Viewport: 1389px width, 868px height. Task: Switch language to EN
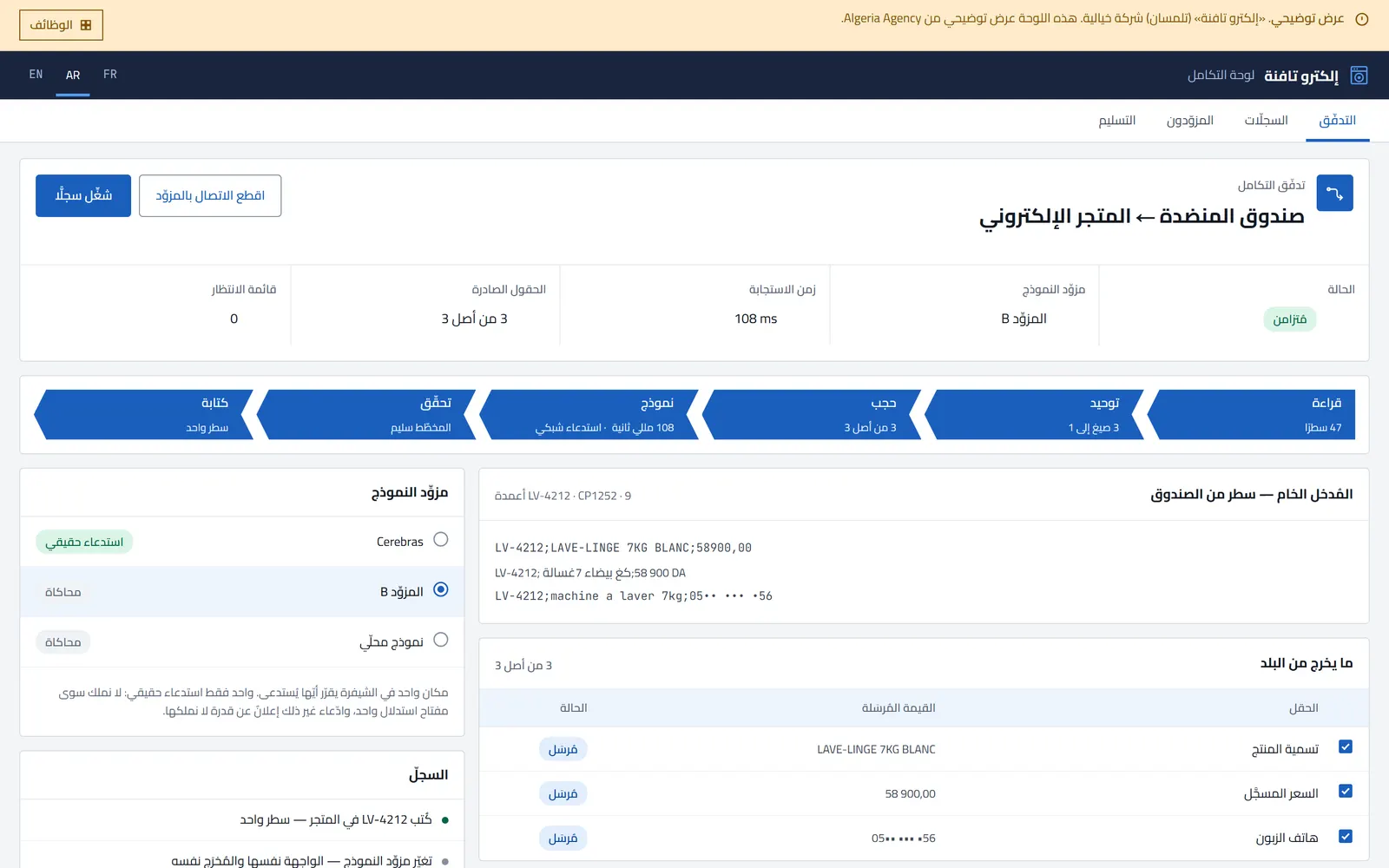point(36,75)
